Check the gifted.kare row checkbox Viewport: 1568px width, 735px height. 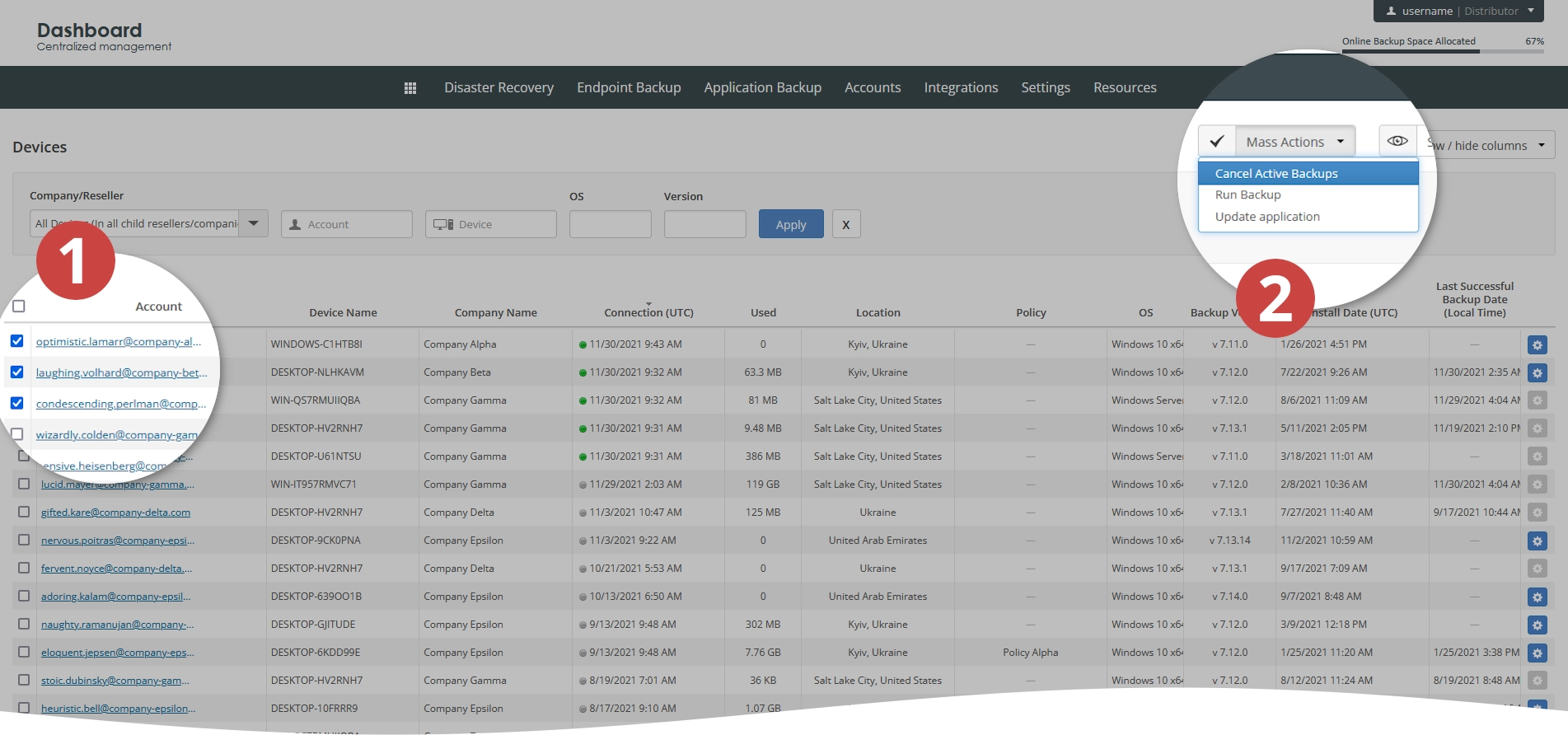(x=24, y=512)
